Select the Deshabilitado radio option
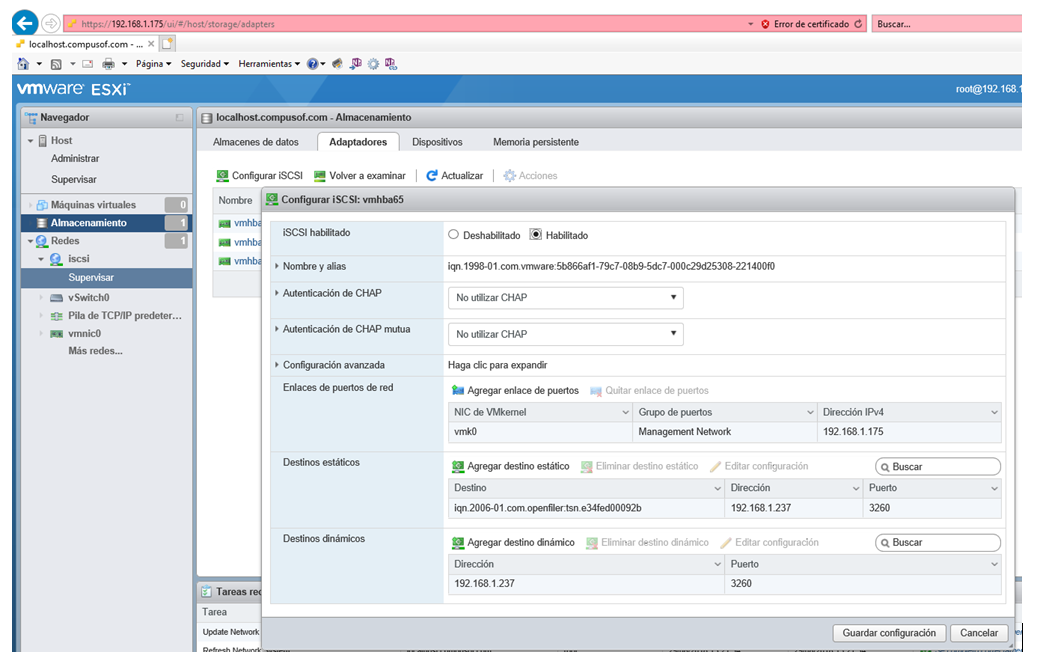Viewport: 1041px width, 671px height. [453, 234]
